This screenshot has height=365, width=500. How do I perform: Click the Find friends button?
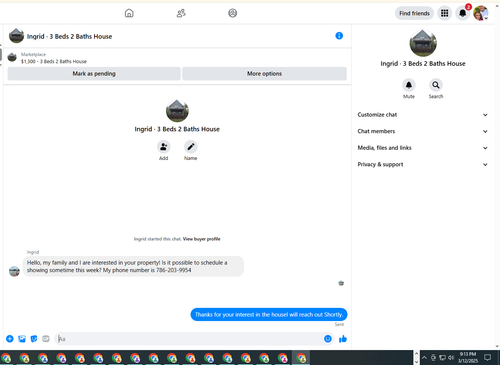(414, 13)
